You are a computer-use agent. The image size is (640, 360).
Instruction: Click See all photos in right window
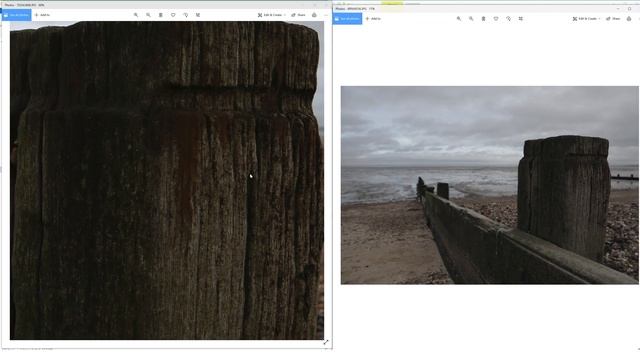[x=347, y=19]
